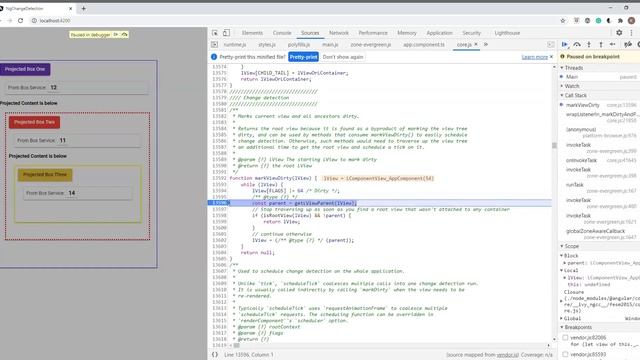The height and width of the screenshot is (360, 640).
Task: Open the browser extensions puzzle icon
Action: (x=620, y=20)
